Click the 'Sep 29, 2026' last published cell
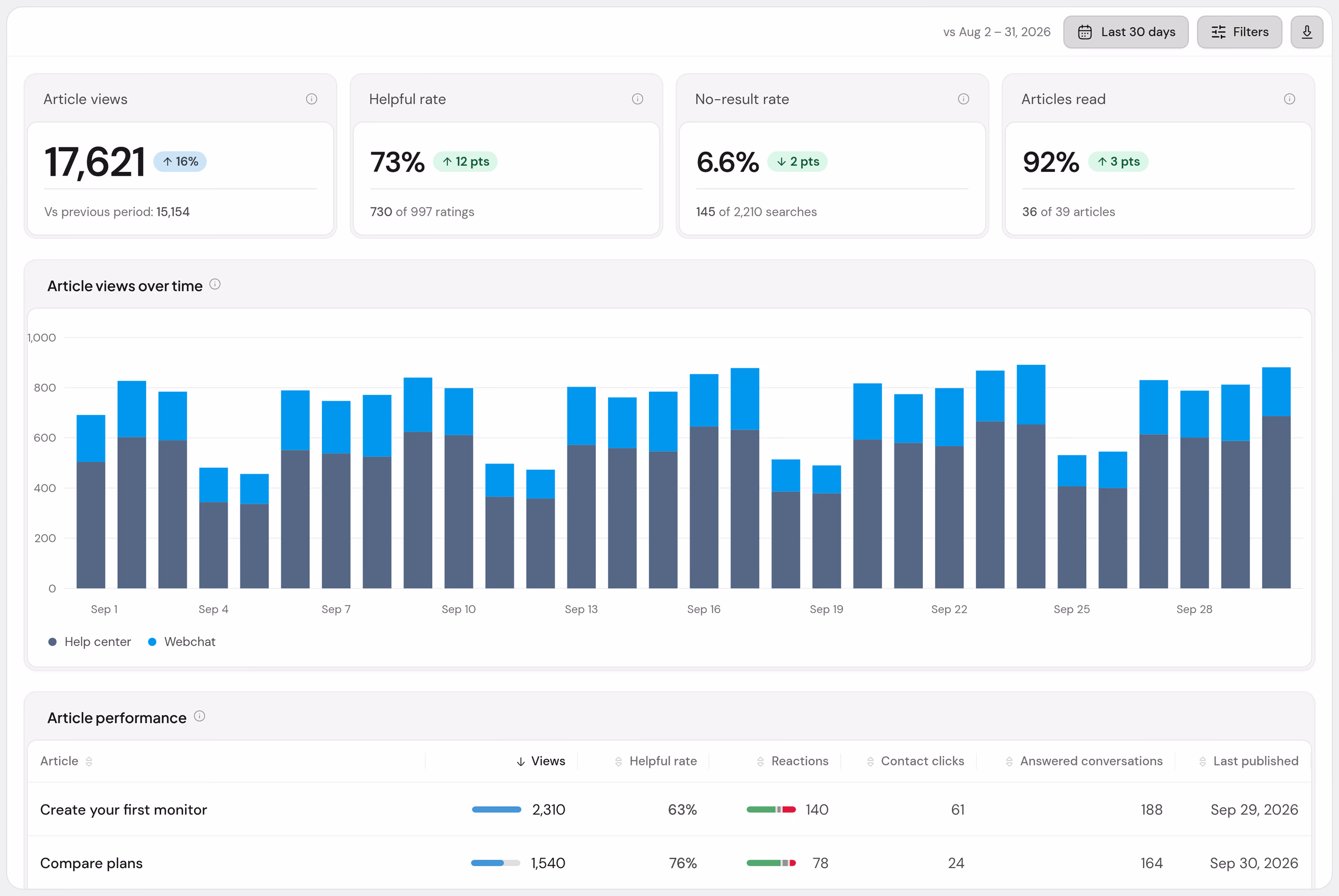The width and height of the screenshot is (1339, 896). tap(1254, 810)
